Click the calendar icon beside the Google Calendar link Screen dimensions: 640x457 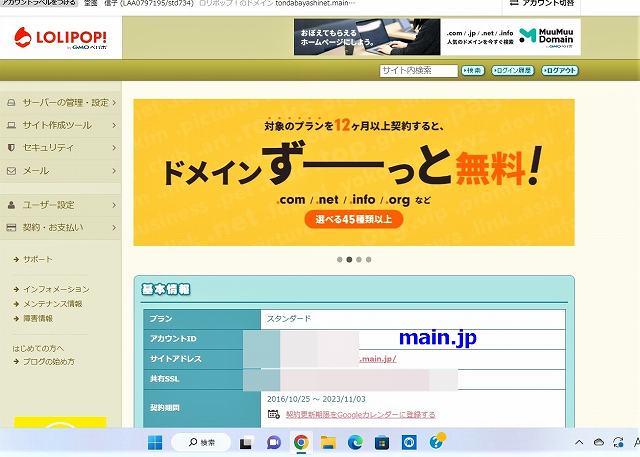point(274,414)
